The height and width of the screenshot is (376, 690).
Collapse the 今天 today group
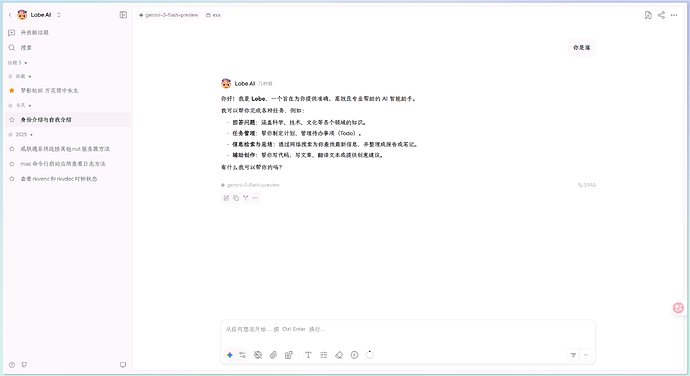click(x=20, y=106)
